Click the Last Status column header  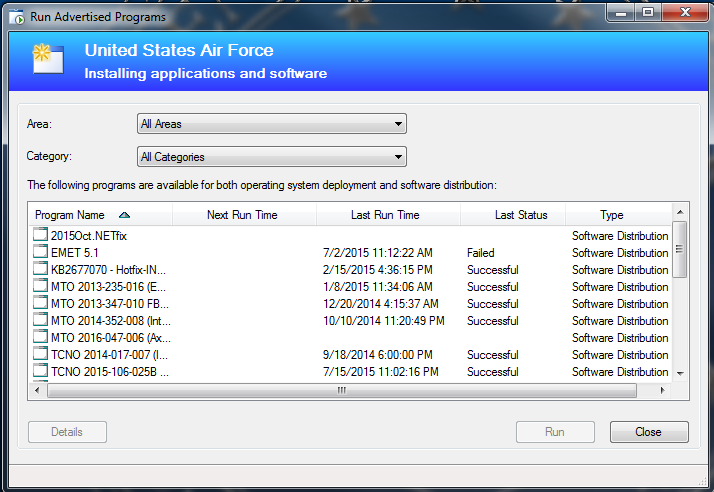(520, 215)
